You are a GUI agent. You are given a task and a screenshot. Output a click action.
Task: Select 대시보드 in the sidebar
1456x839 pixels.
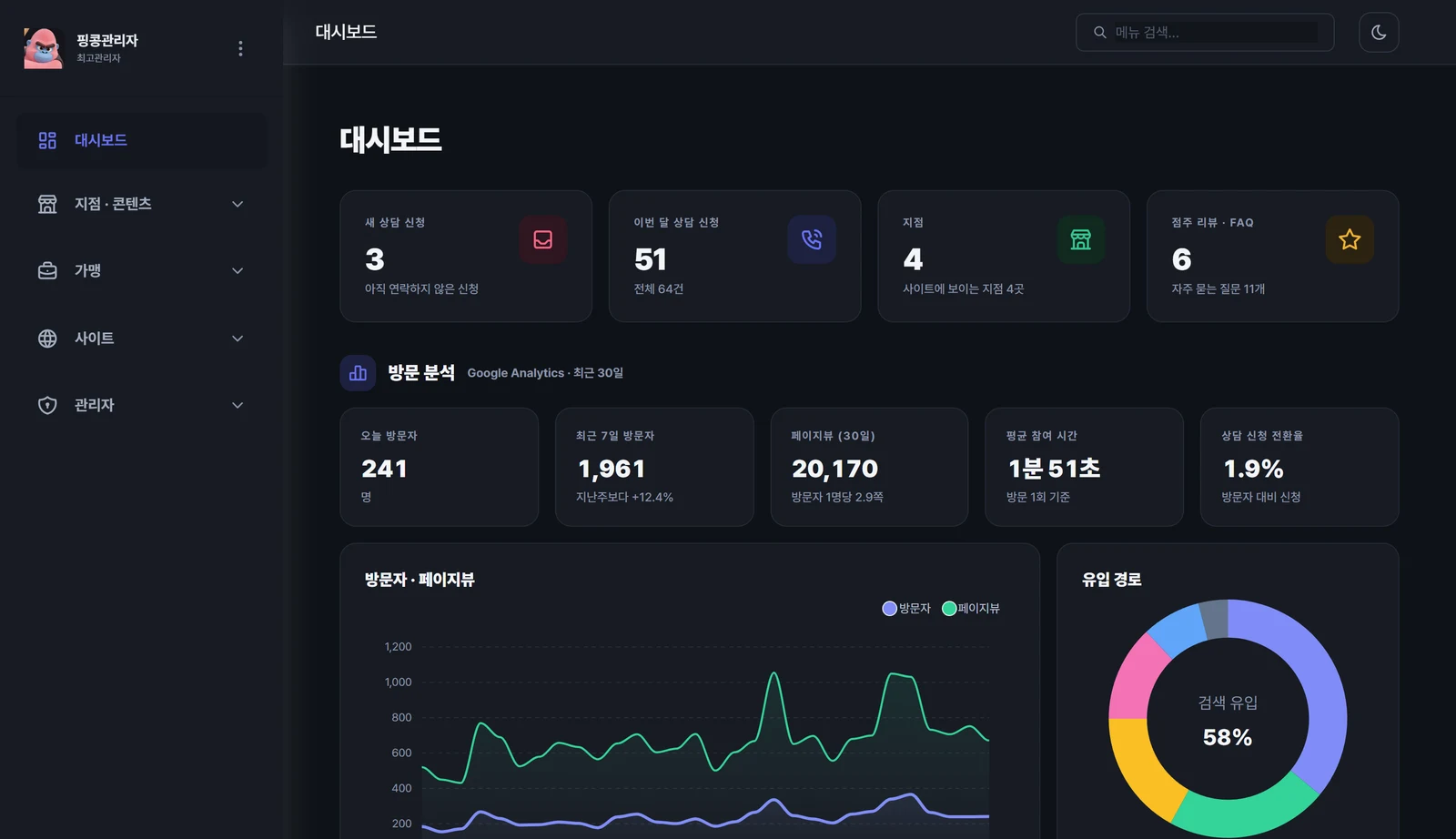[142, 140]
